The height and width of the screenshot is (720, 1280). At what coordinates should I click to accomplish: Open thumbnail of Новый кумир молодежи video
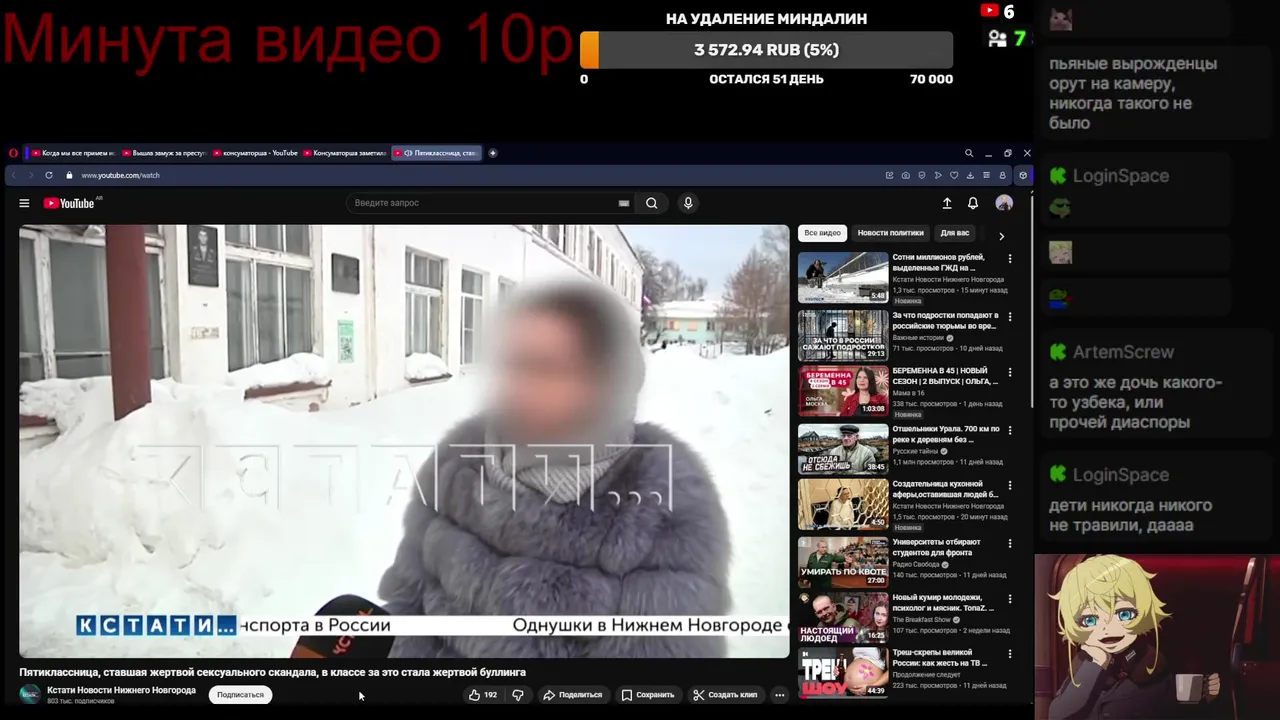pos(842,618)
